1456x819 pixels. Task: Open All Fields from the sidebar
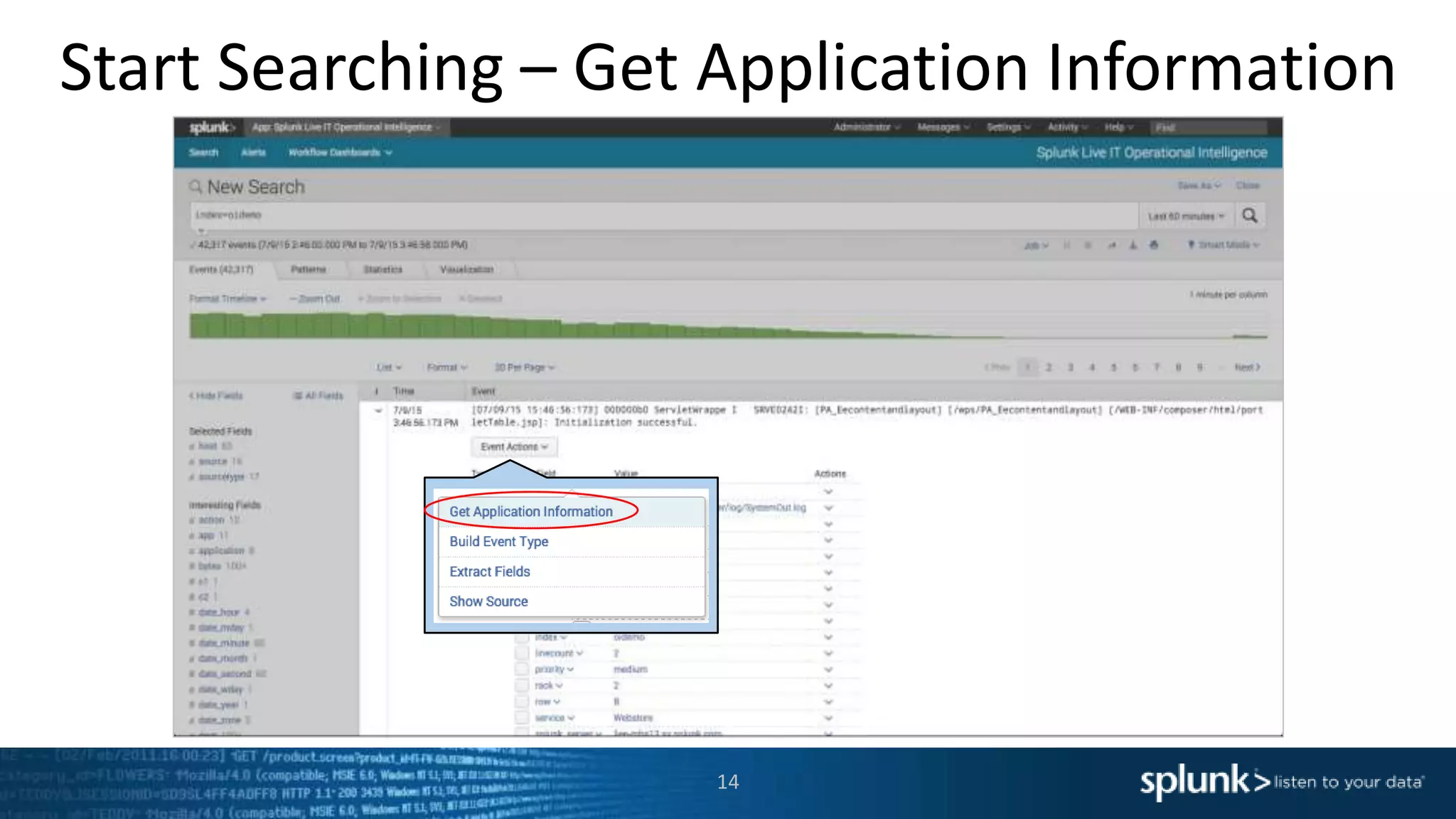point(318,395)
